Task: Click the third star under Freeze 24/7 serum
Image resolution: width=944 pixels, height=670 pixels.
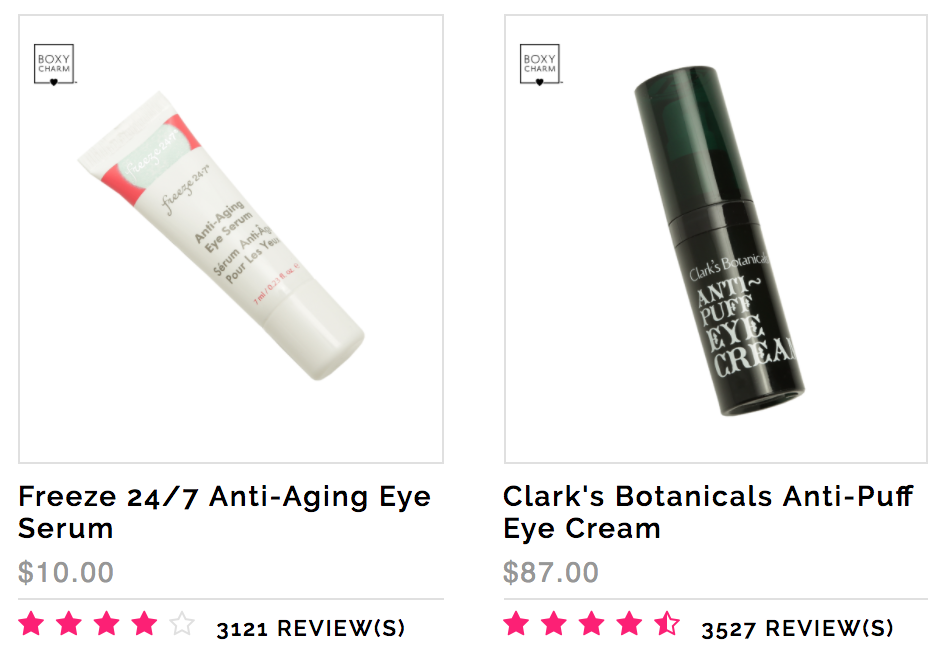Action: pyautogui.click(x=107, y=624)
